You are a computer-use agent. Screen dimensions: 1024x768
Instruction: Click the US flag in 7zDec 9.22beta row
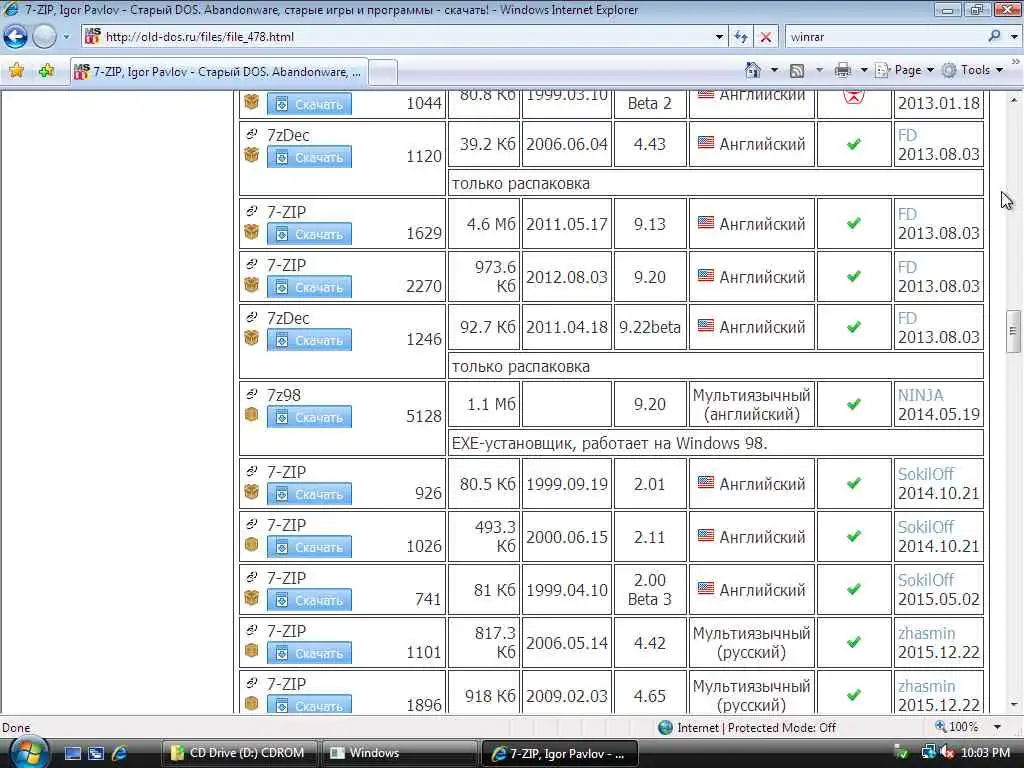pos(706,325)
